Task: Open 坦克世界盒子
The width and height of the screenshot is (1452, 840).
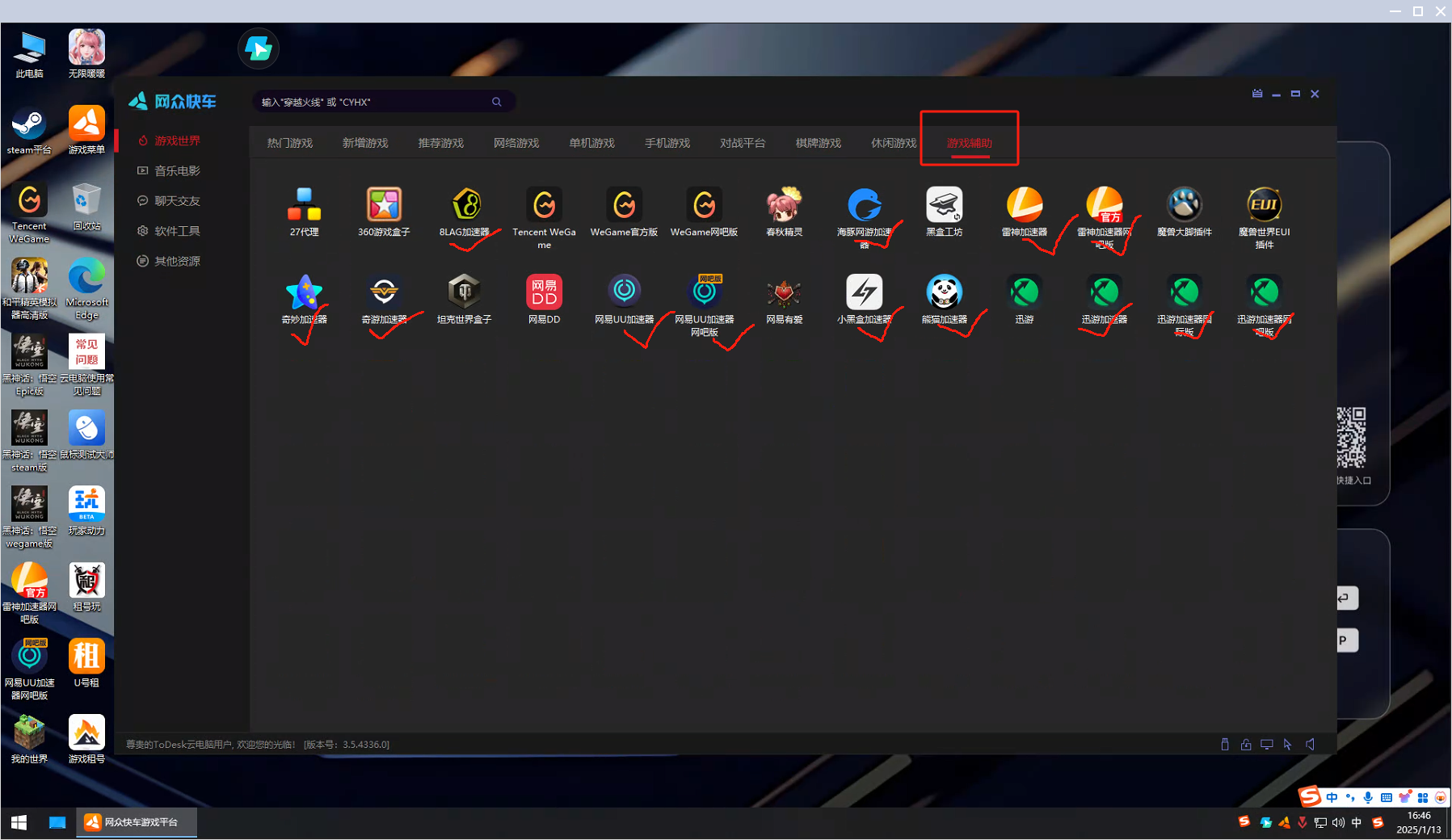Action: coord(465,292)
